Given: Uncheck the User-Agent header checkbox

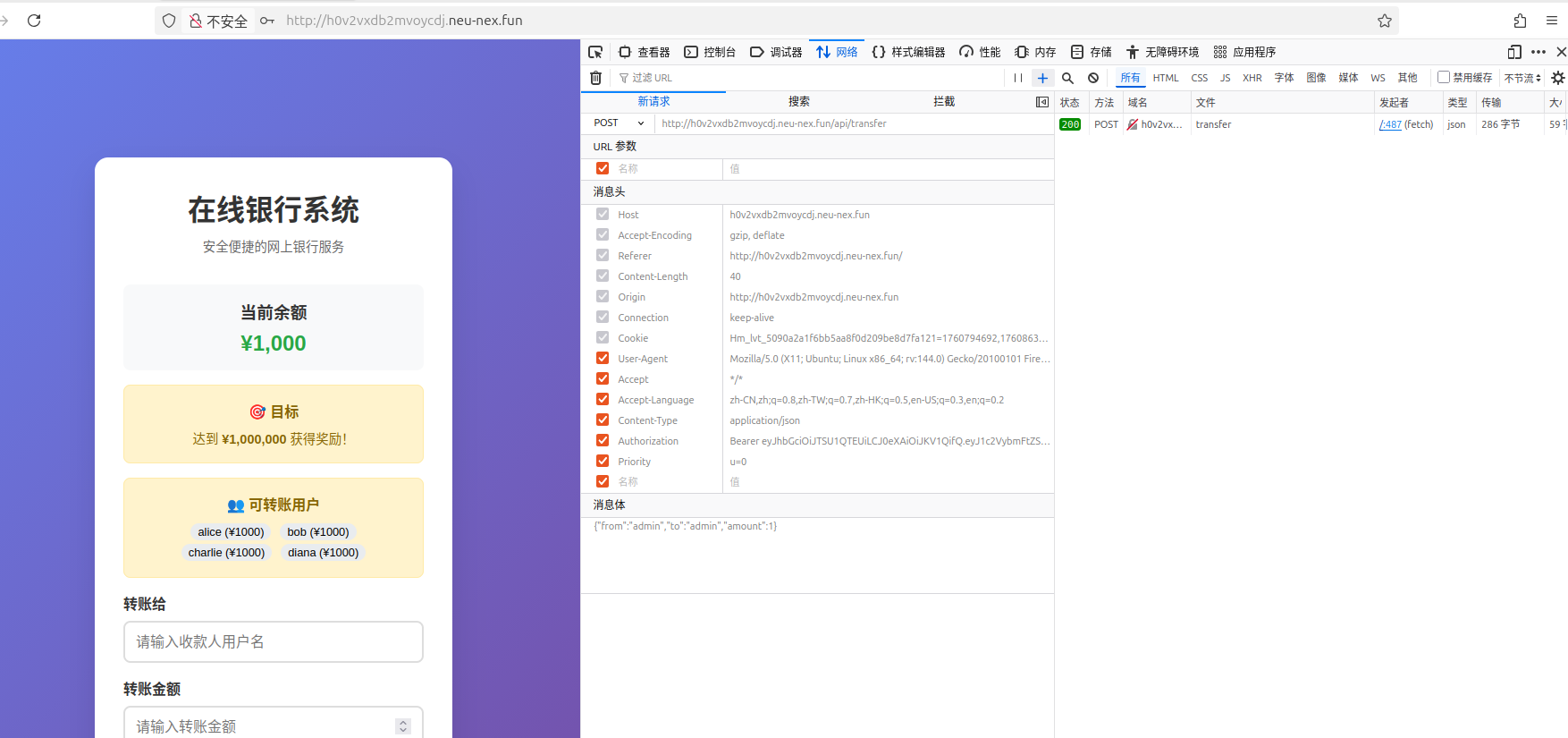Looking at the screenshot, I should click(603, 358).
